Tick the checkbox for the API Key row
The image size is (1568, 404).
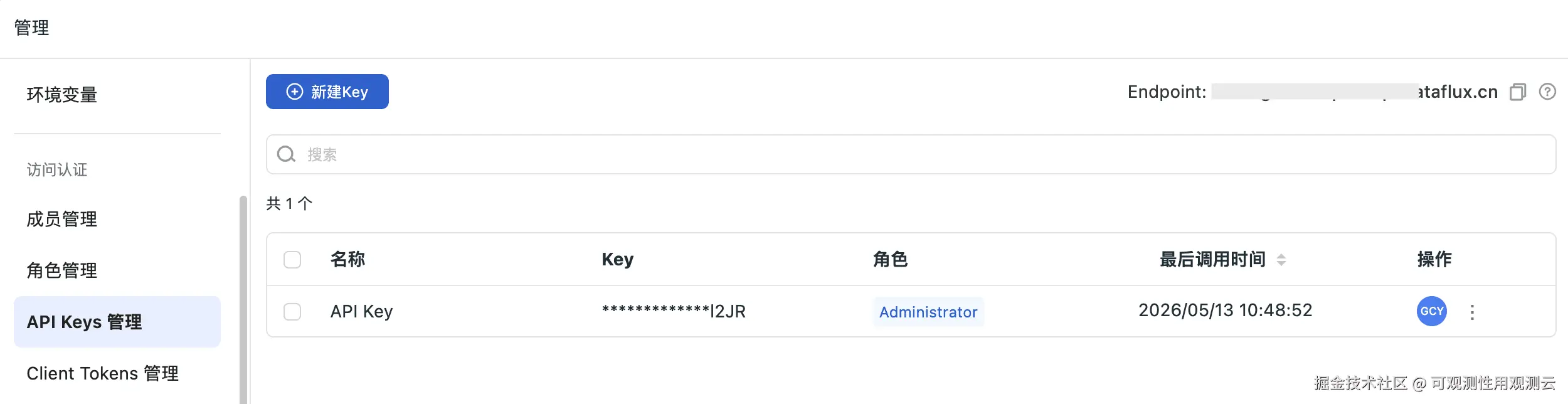[x=292, y=312]
